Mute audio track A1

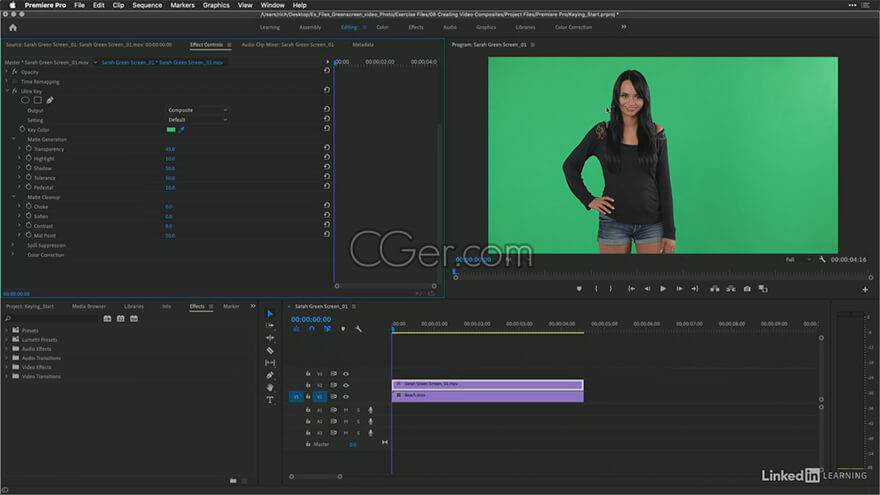click(346, 410)
